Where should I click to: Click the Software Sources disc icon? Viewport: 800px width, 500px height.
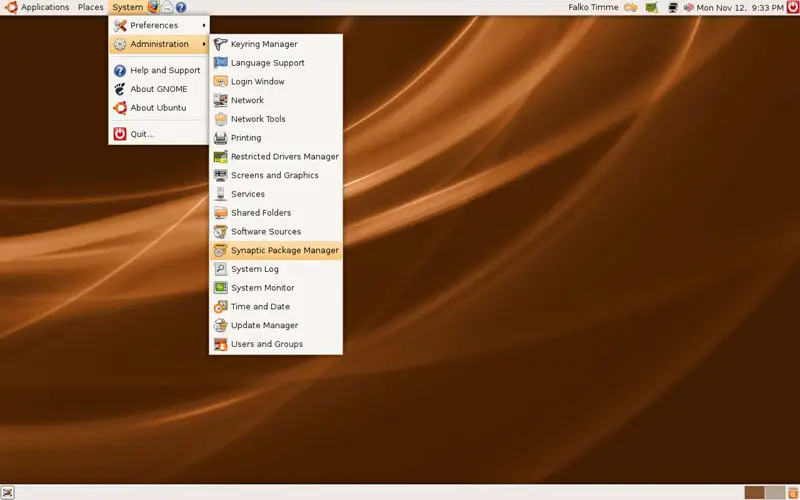[220, 232]
